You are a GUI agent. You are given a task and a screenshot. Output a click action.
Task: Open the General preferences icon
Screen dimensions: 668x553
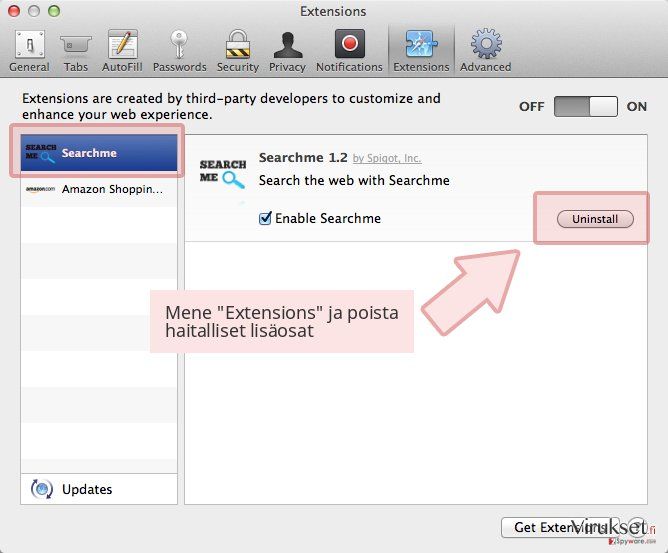pyautogui.click(x=29, y=44)
